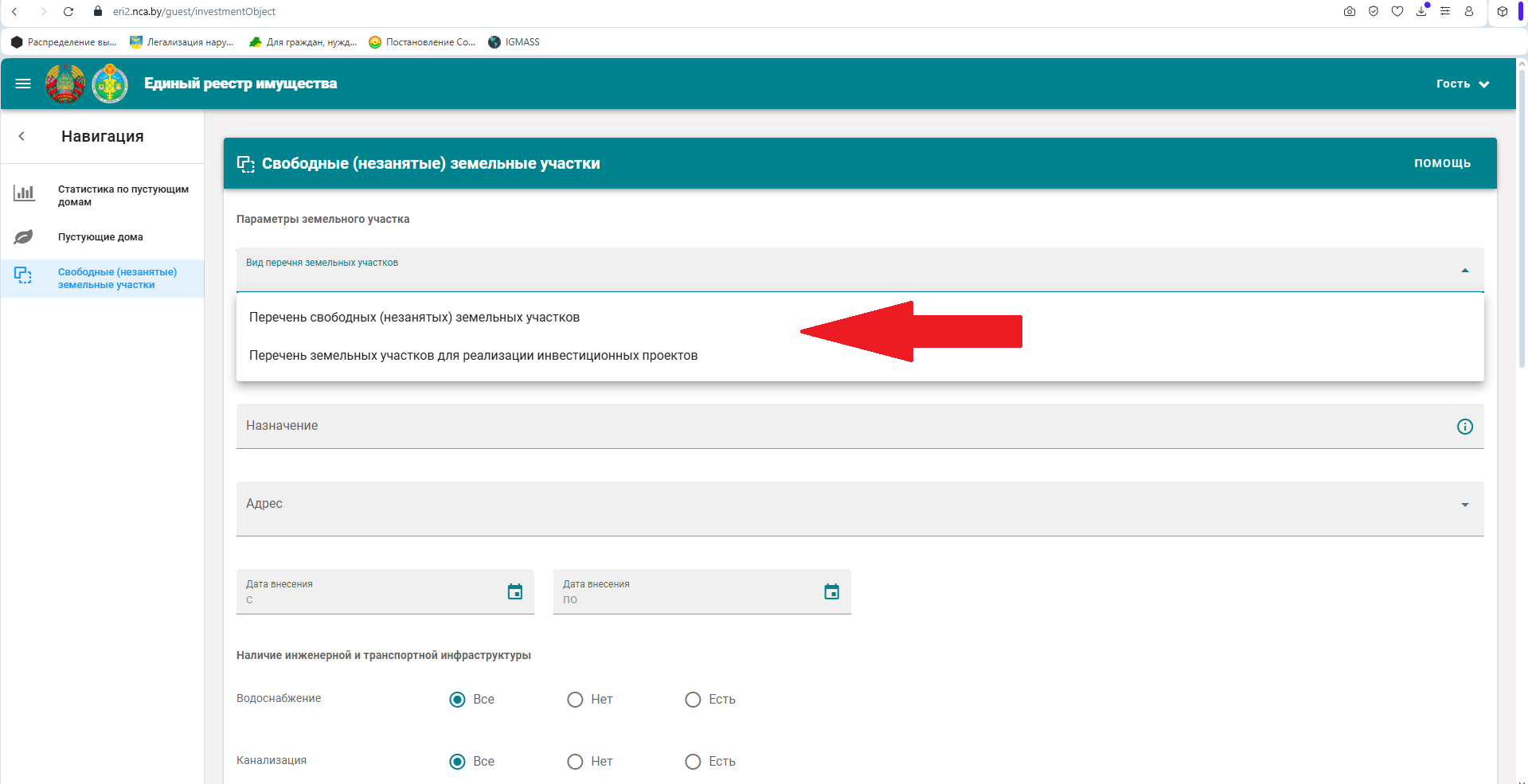Open the hamburger navigation menu
The height and width of the screenshot is (784, 1528).
(x=23, y=84)
